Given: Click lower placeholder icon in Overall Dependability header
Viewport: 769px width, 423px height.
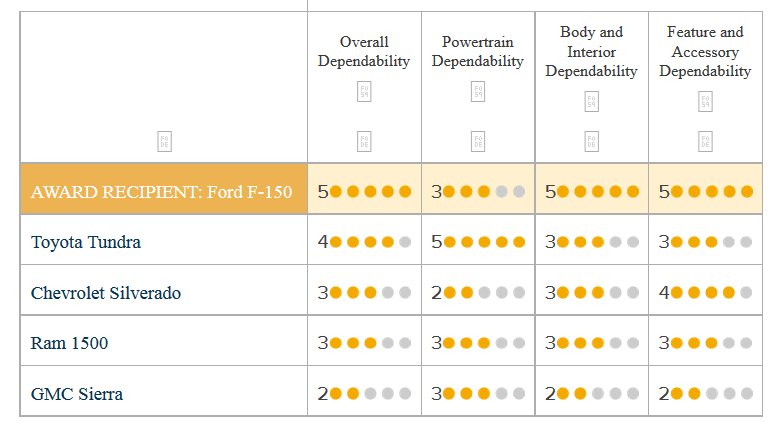Looking at the screenshot, I should 364,142.
